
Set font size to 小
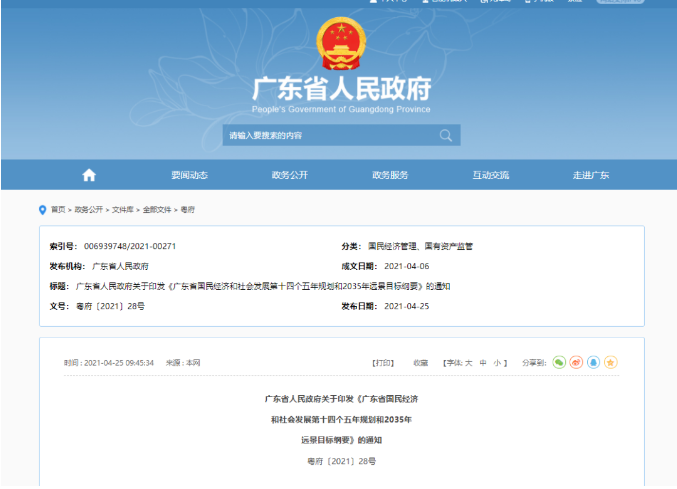click(497, 363)
